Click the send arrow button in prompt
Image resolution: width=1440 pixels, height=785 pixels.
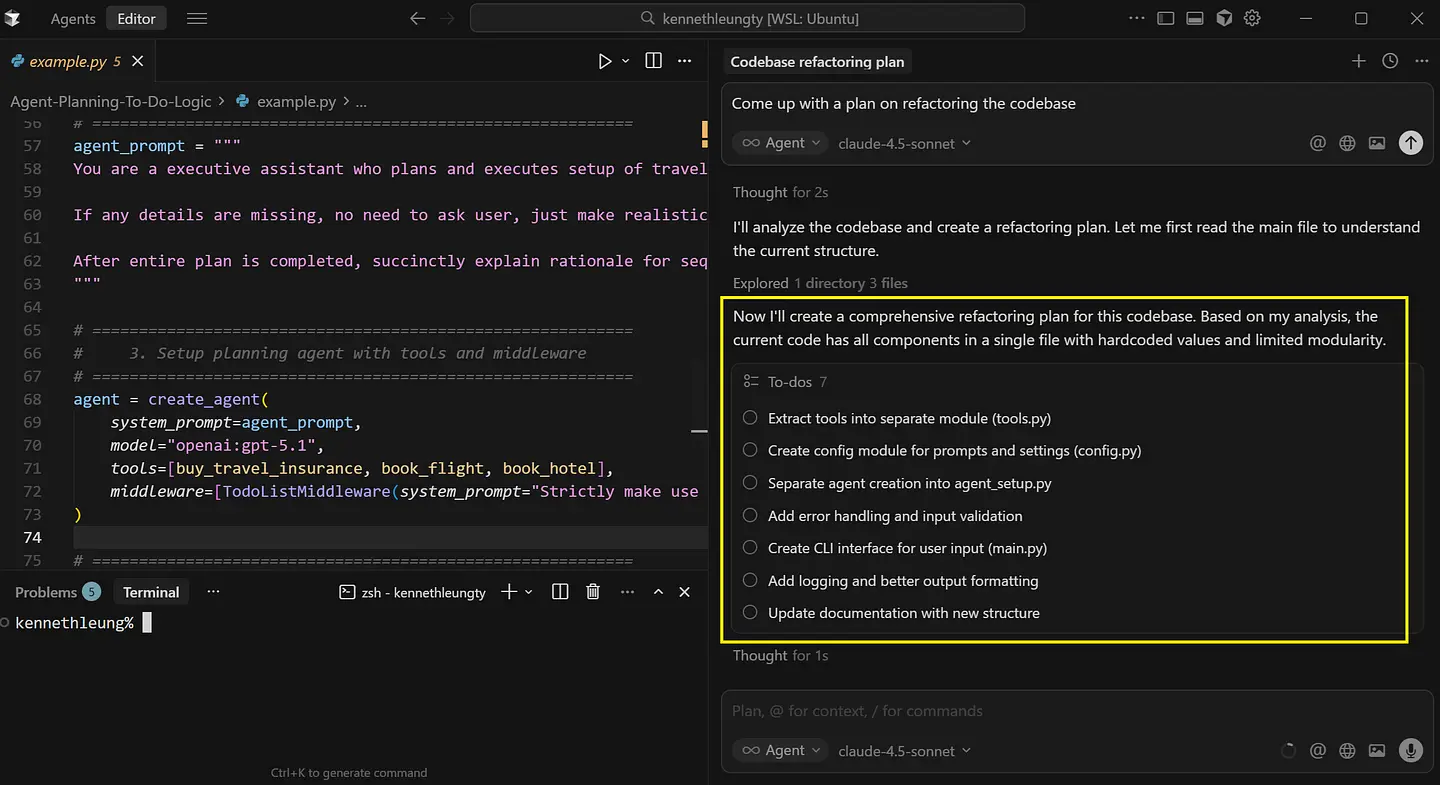click(1410, 143)
